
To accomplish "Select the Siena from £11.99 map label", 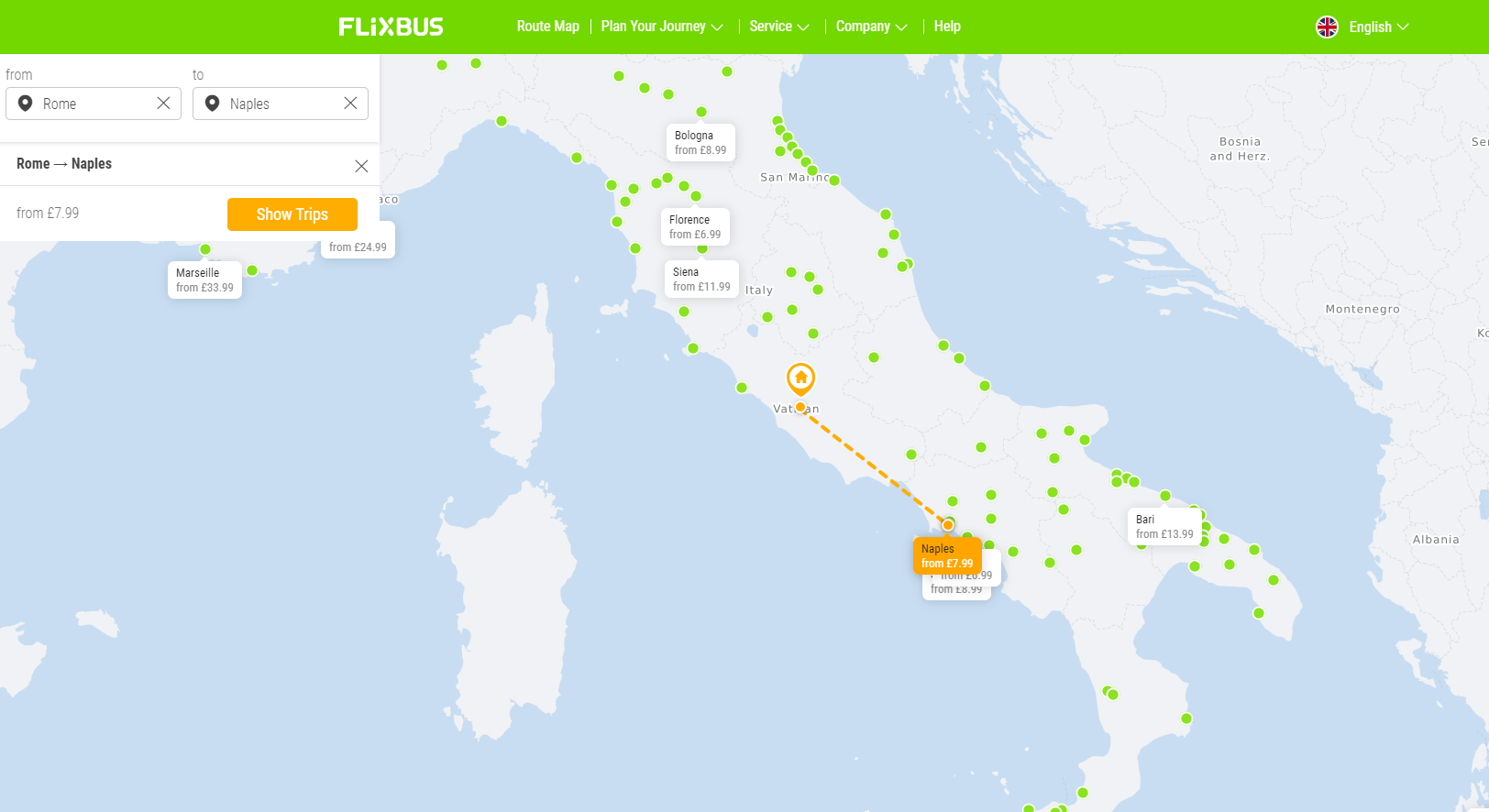I will click(x=701, y=279).
